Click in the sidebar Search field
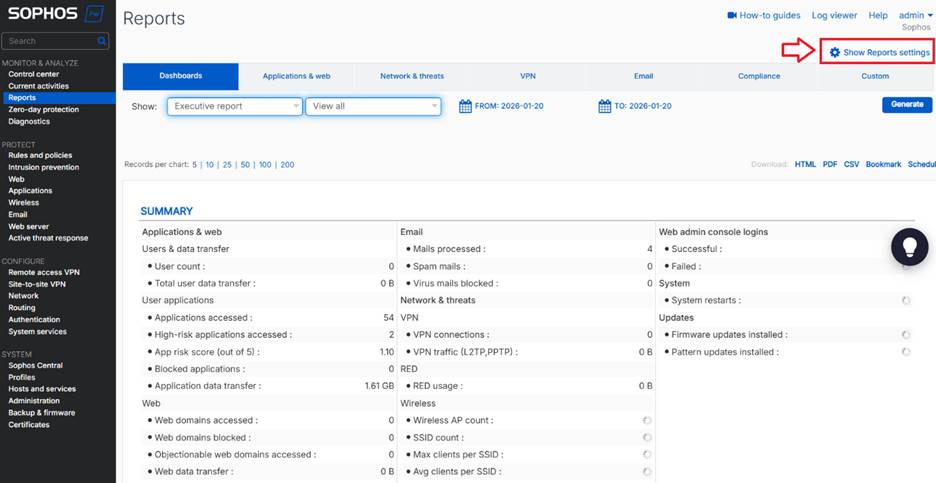 (x=50, y=41)
